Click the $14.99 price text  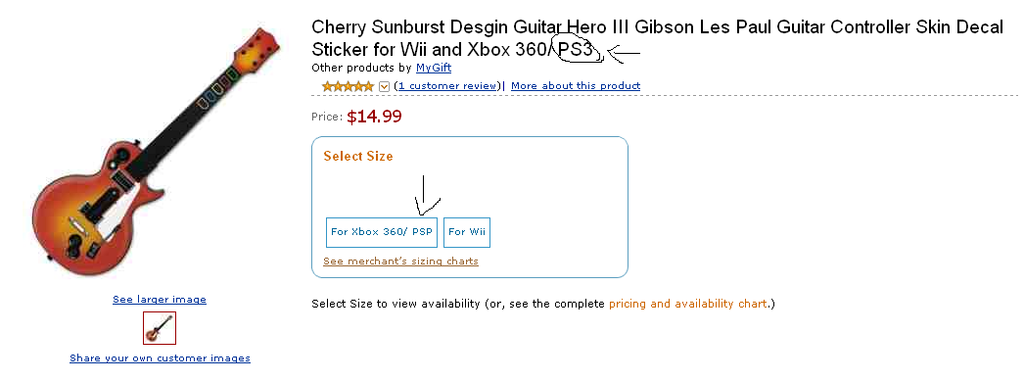tap(374, 117)
